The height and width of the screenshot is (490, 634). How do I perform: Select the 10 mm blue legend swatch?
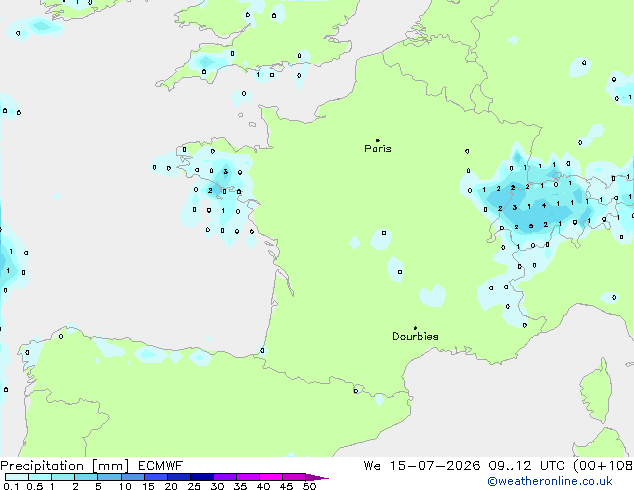click(x=133, y=477)
